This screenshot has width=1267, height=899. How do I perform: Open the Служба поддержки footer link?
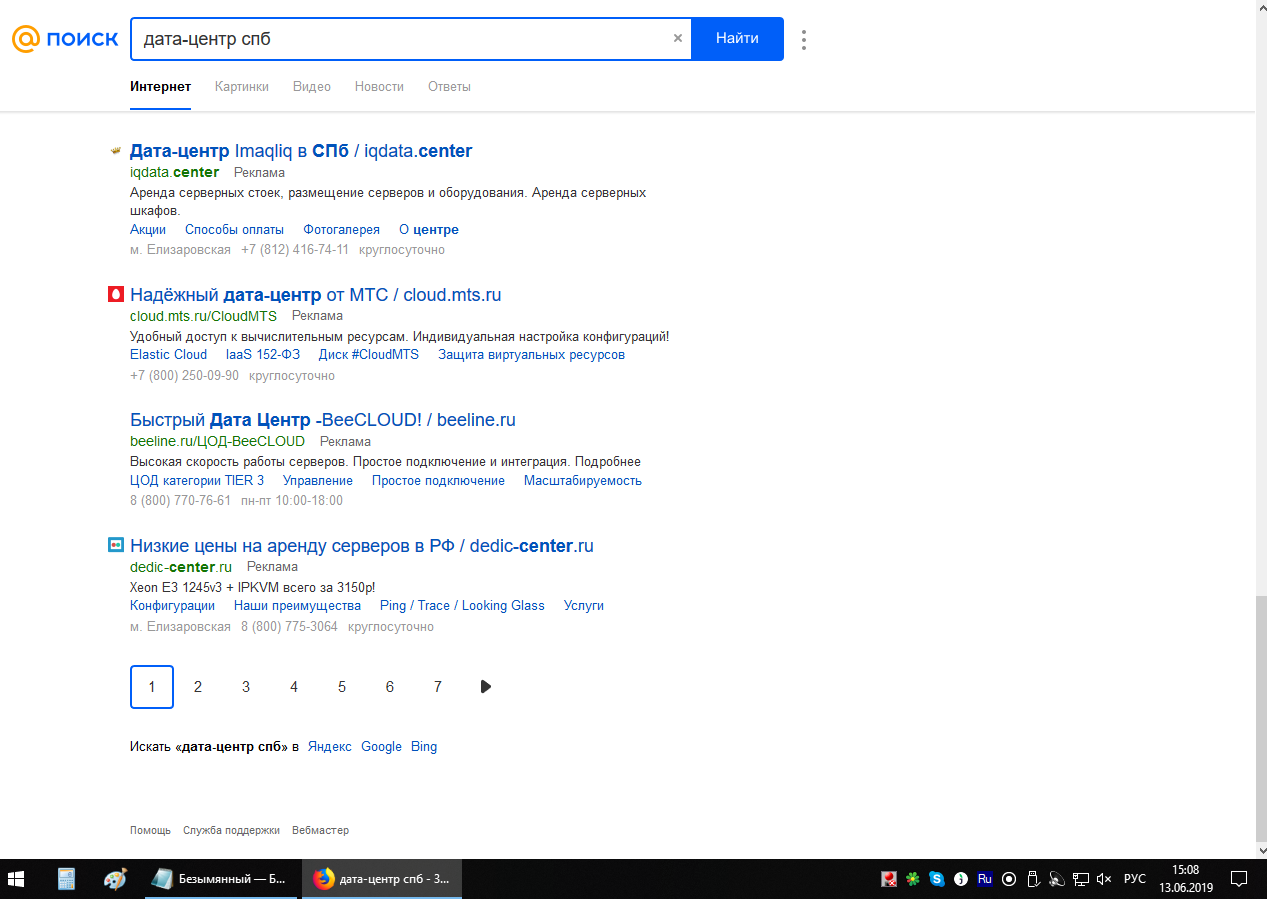click(x=231, y=831)
